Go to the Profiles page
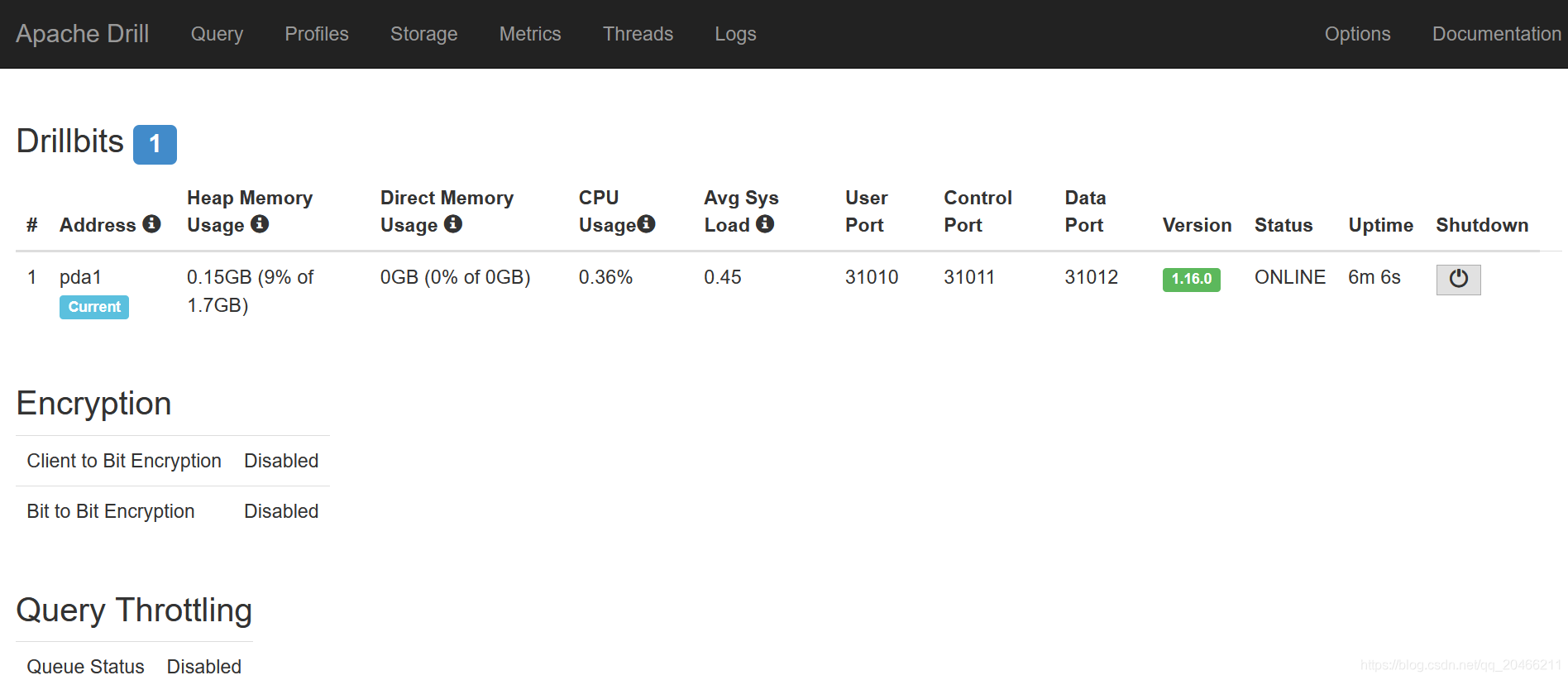1568x680 pixels. [317, 34]
